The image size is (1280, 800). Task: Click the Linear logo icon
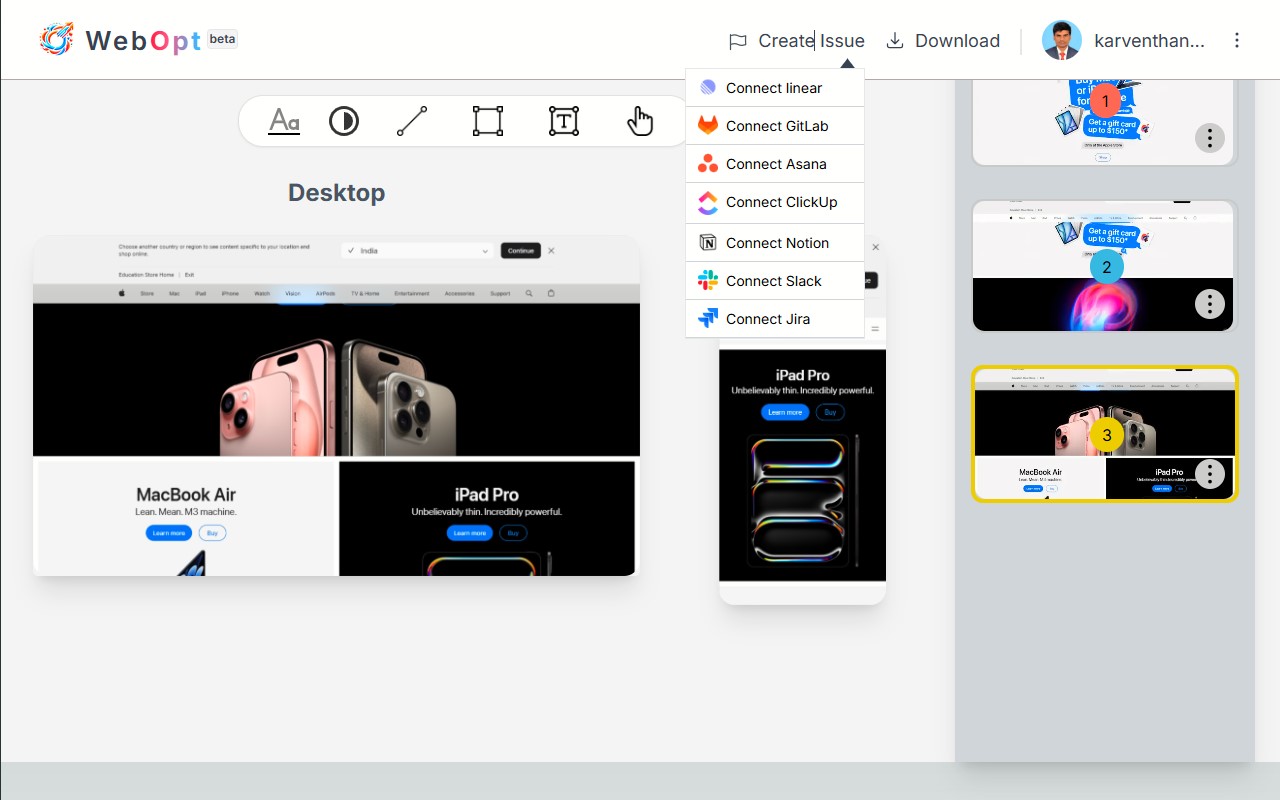pos(708,88)
